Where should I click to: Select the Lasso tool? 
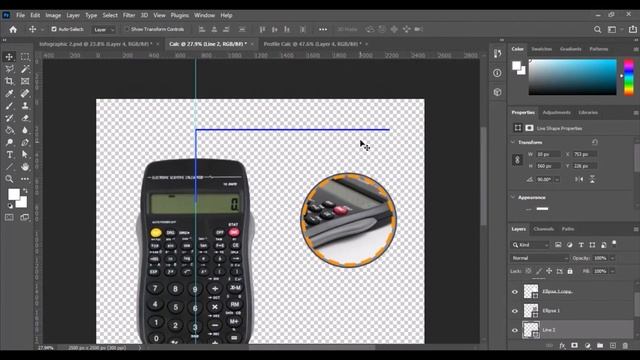pos(9,69)
